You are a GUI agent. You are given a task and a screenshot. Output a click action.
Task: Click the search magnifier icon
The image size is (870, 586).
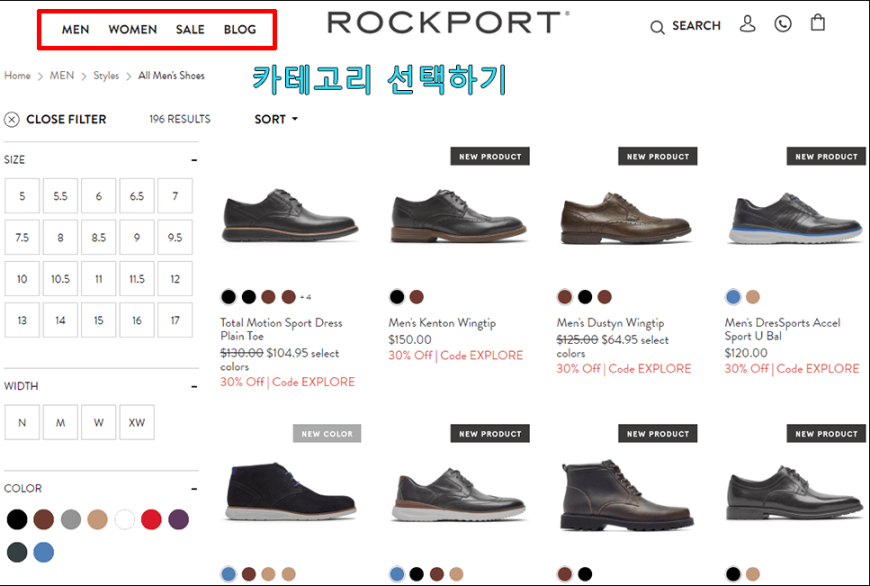[657, 27]
